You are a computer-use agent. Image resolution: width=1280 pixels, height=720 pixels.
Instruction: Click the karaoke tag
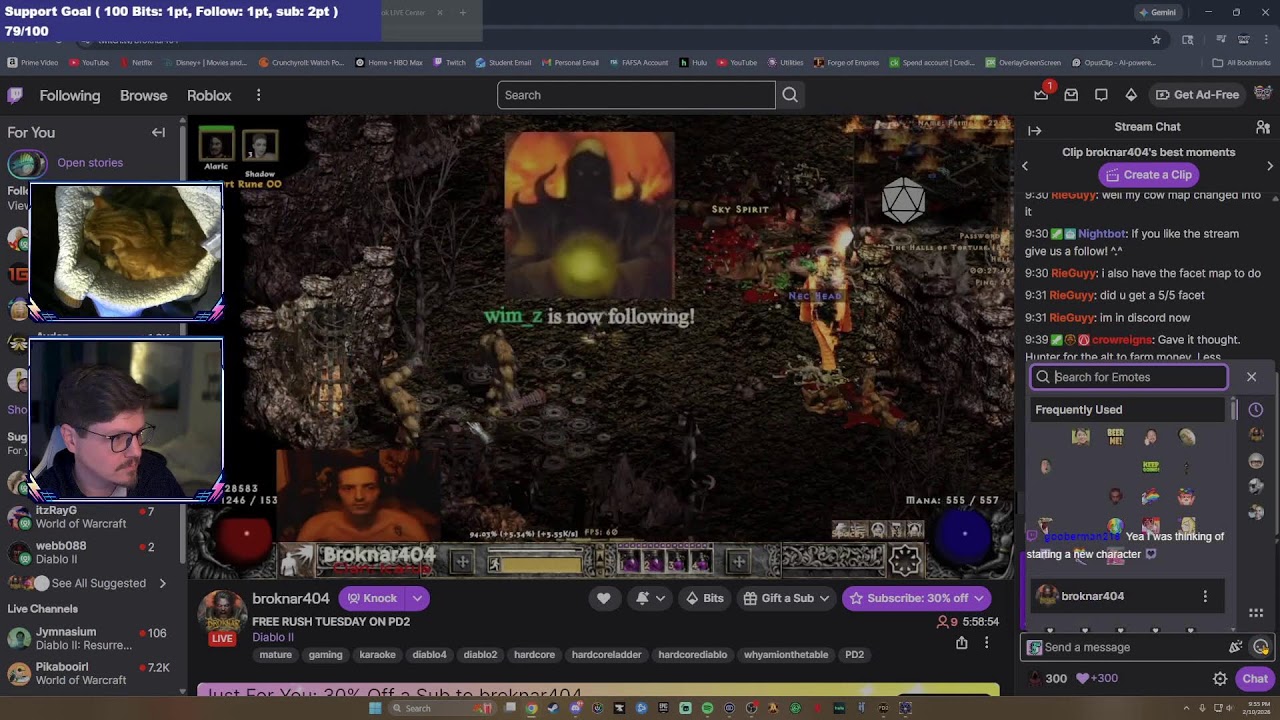377,655
